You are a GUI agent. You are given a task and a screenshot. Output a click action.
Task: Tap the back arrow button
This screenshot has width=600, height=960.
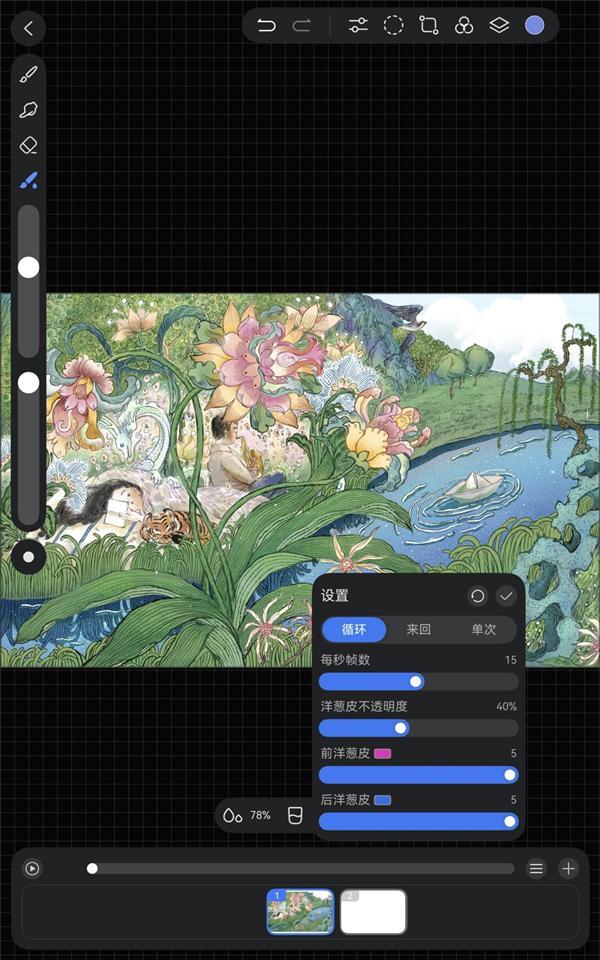point(28,28)
